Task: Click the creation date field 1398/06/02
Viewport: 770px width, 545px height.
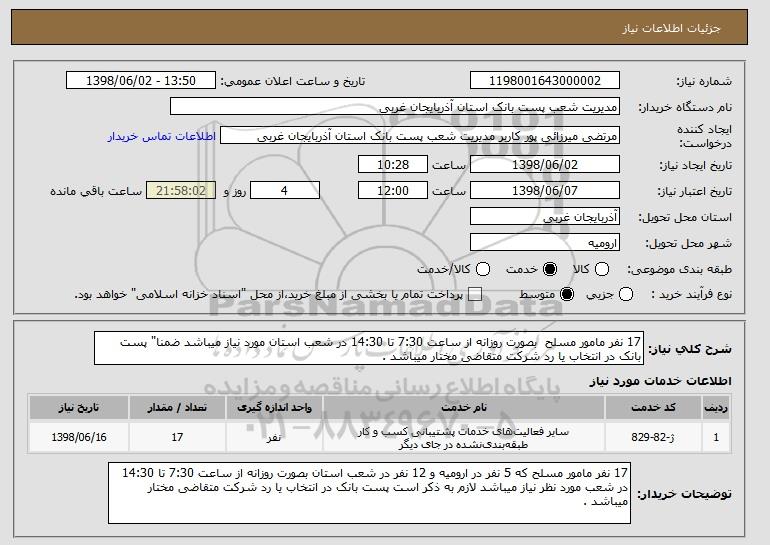Action: (545, 164)
